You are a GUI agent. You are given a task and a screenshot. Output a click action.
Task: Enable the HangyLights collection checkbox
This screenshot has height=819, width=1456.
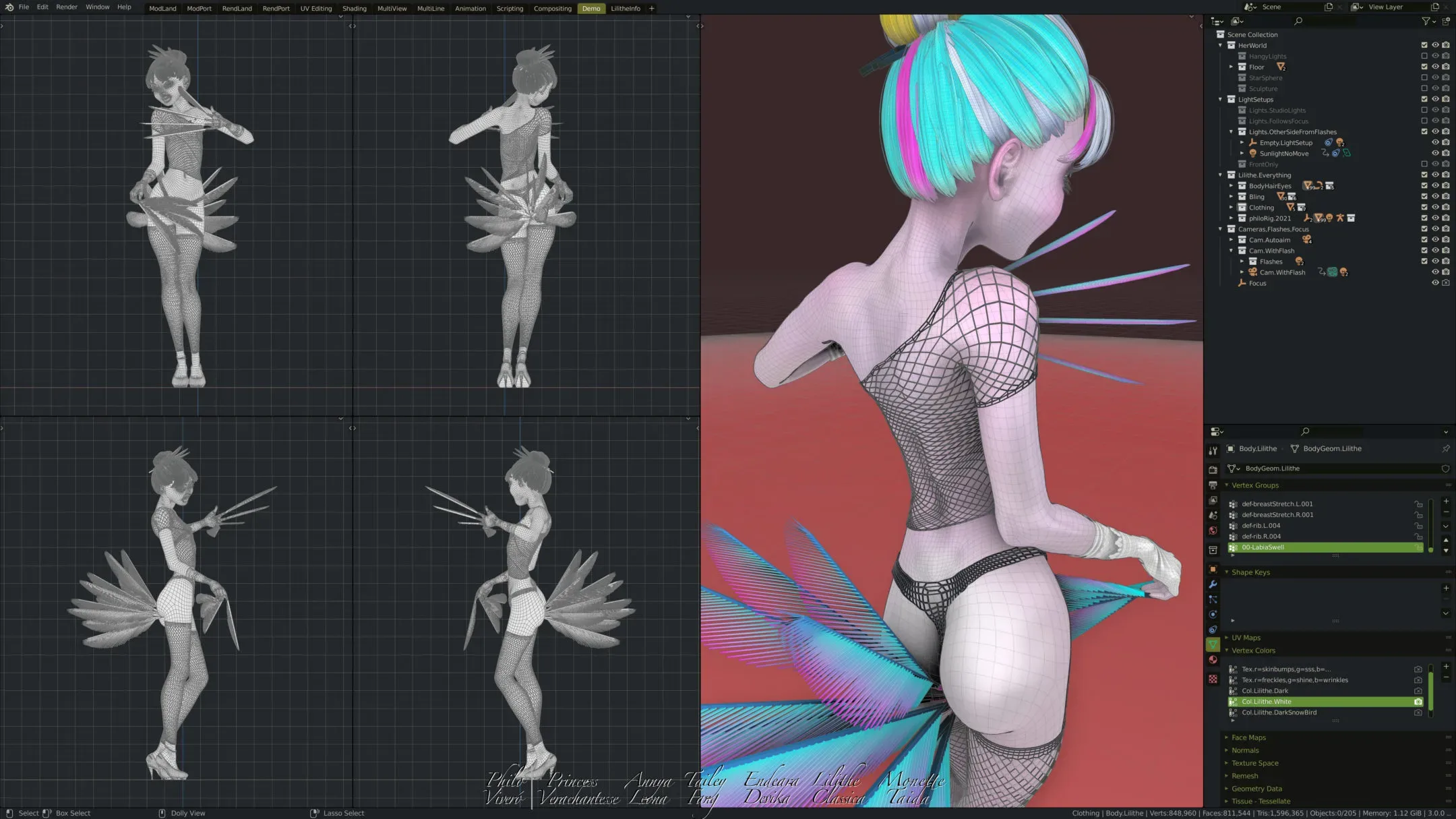(1424, 55)
